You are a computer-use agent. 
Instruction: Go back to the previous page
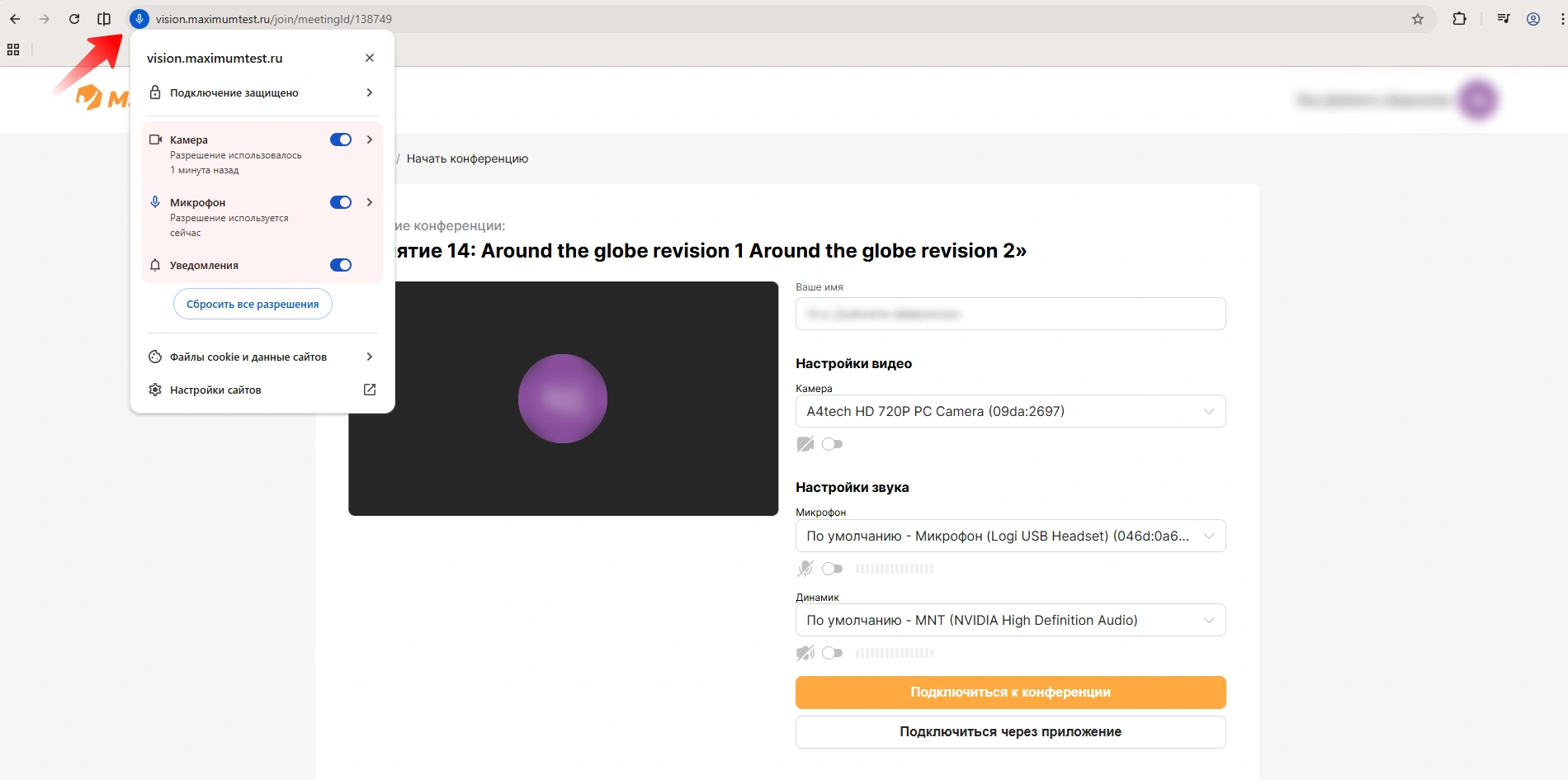click(15, 19)
